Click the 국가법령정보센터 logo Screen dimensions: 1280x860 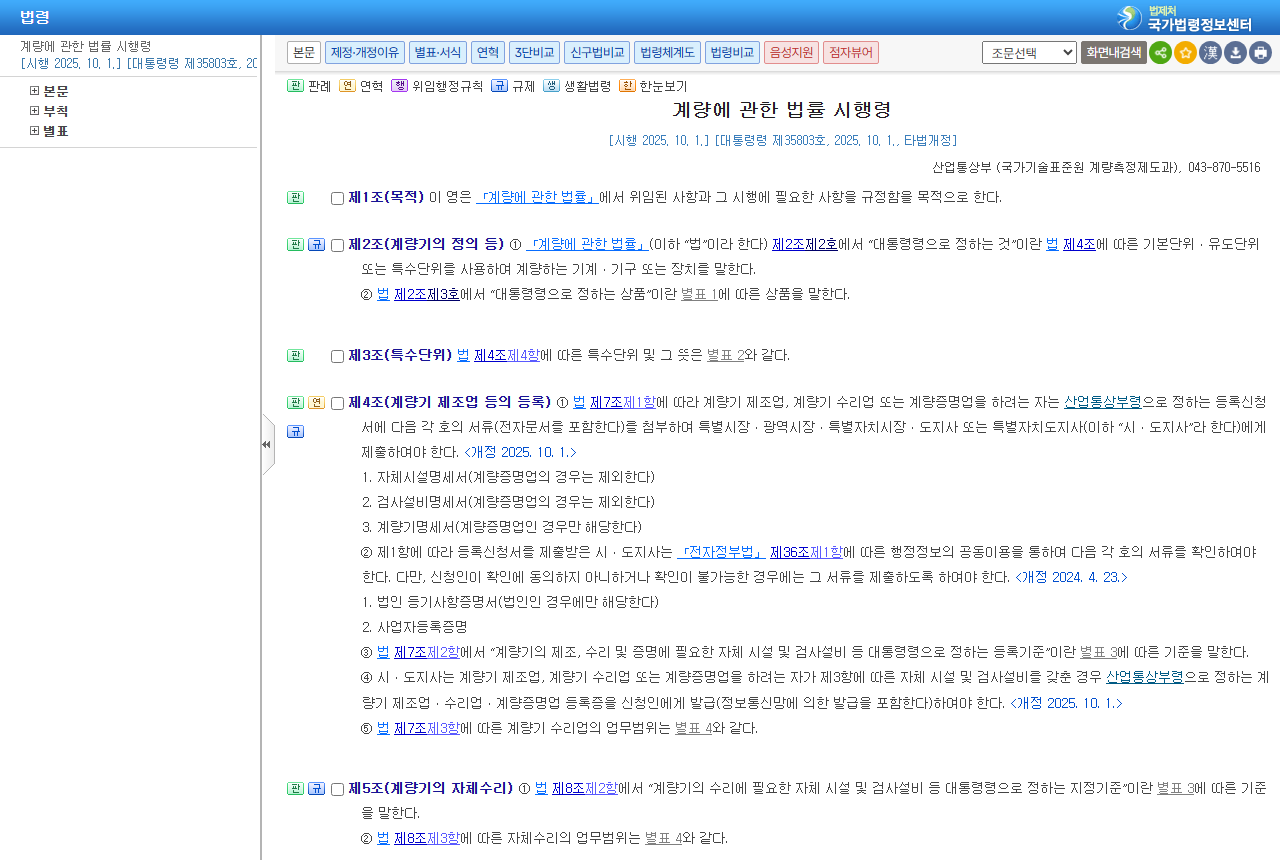tap(1185, 18)
